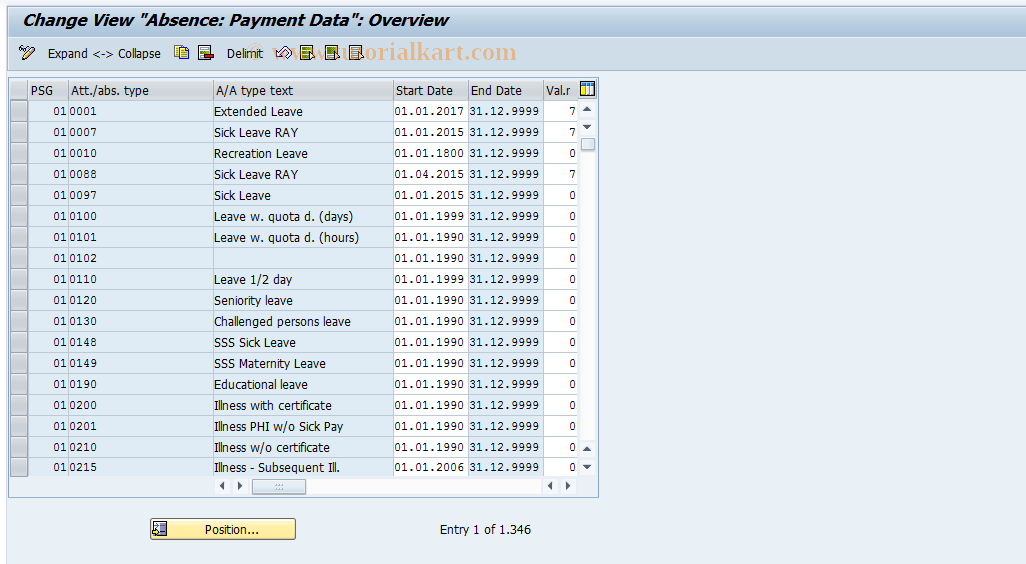Select row marker for Recreation Leave
The image size is (1026, 564).
coord(19,153)
